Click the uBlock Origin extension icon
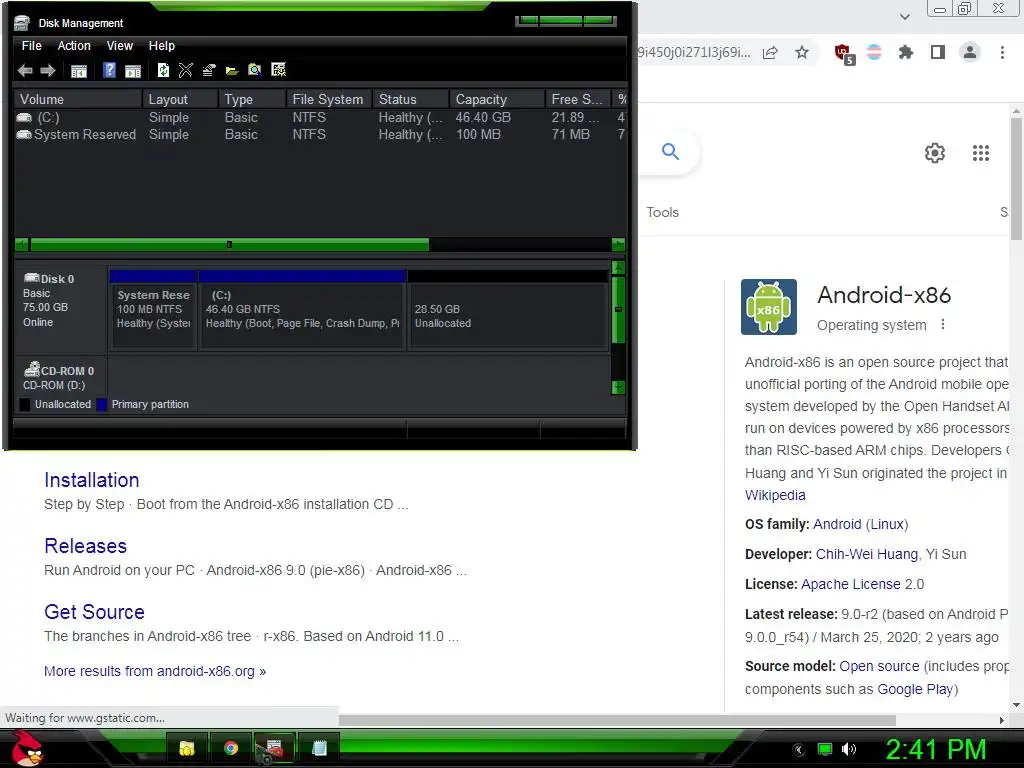 point(844,53)
